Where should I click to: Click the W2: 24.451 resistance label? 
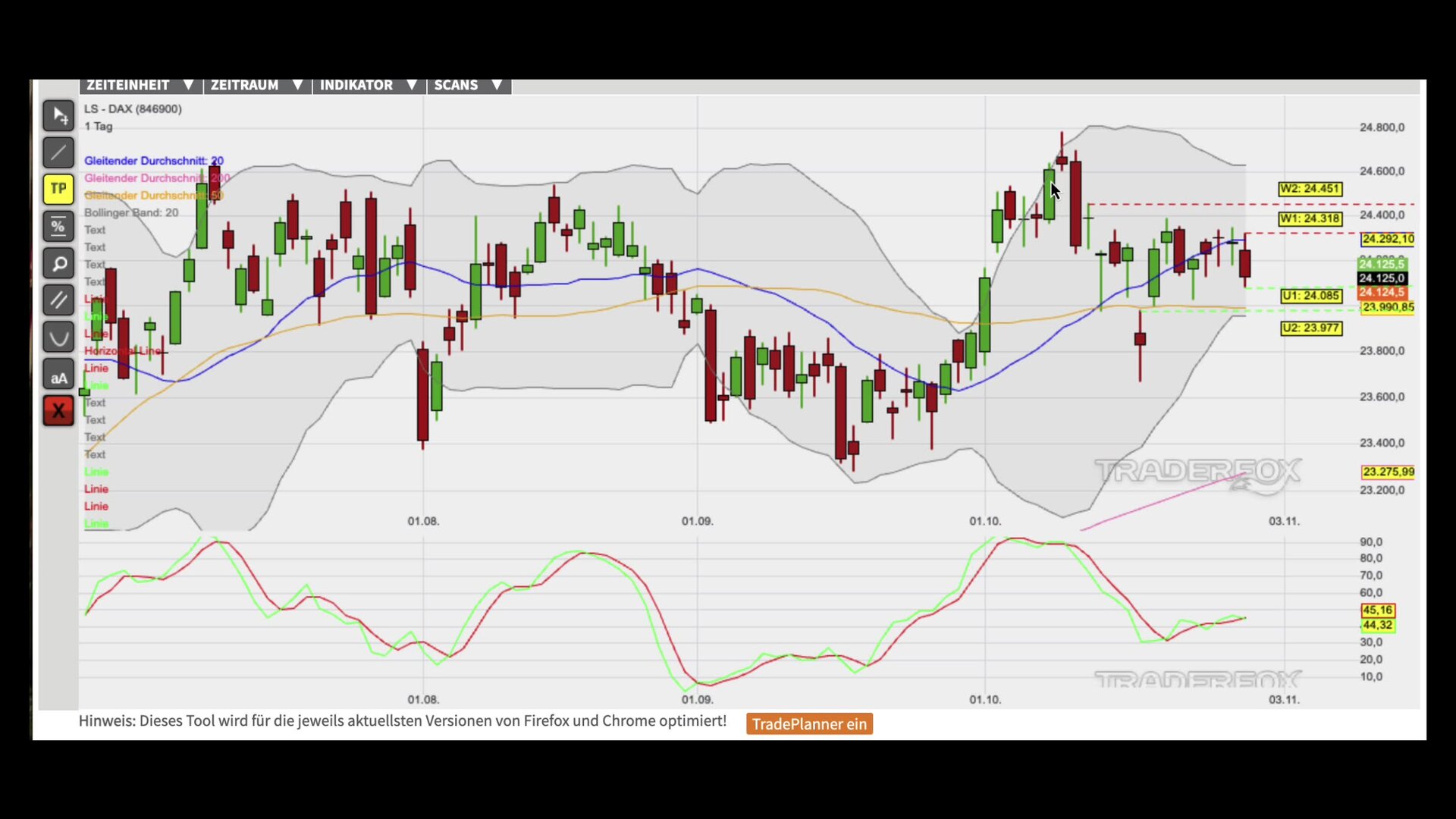(x=1310, y=189)
